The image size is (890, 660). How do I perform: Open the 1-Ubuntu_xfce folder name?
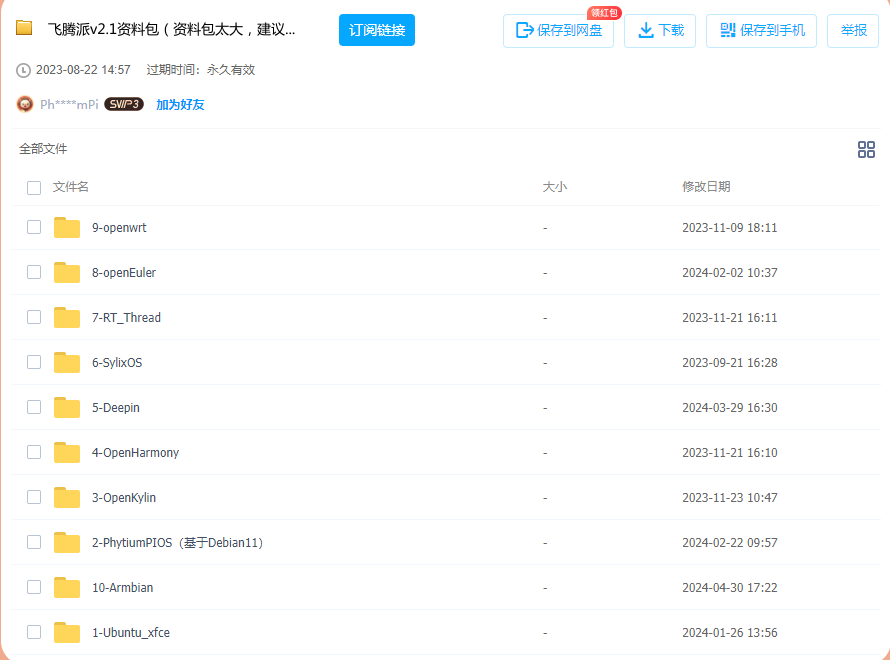click(131, 633)
